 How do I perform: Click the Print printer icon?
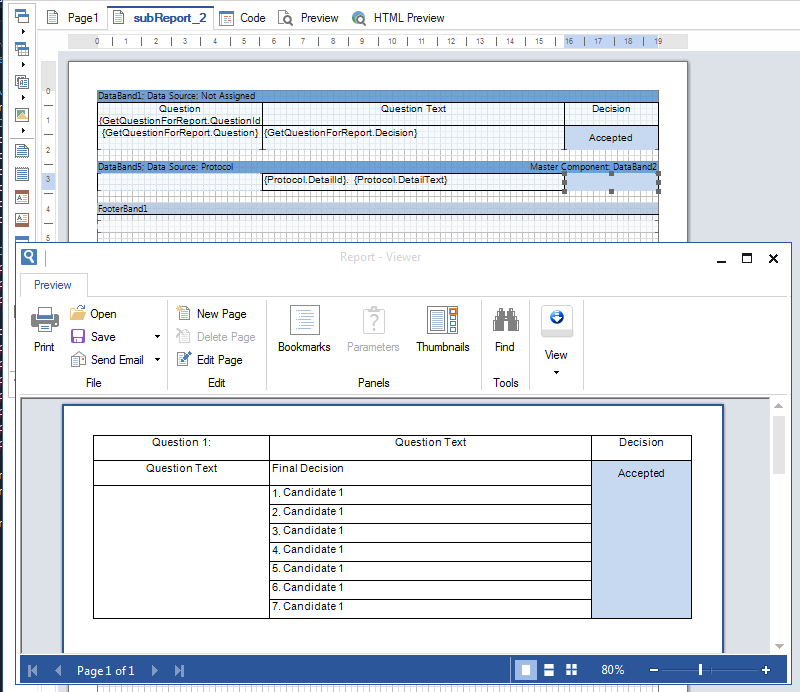[x=44, y=319]
